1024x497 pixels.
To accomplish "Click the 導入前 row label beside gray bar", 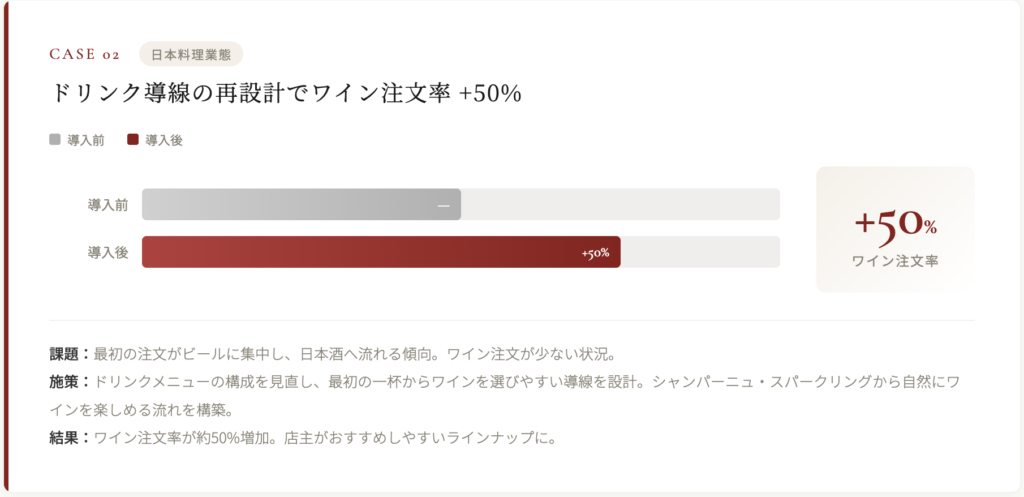I will coord(108,205).
